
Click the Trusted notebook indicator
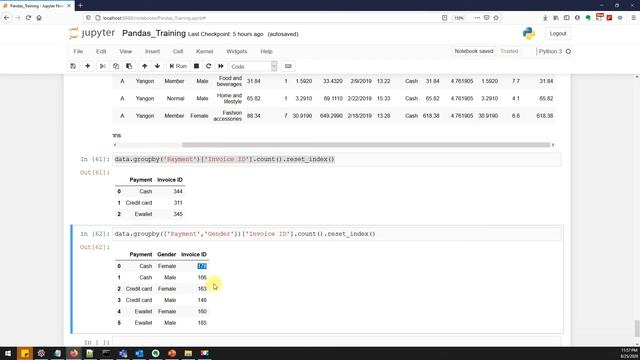click(x=509, y=51)
